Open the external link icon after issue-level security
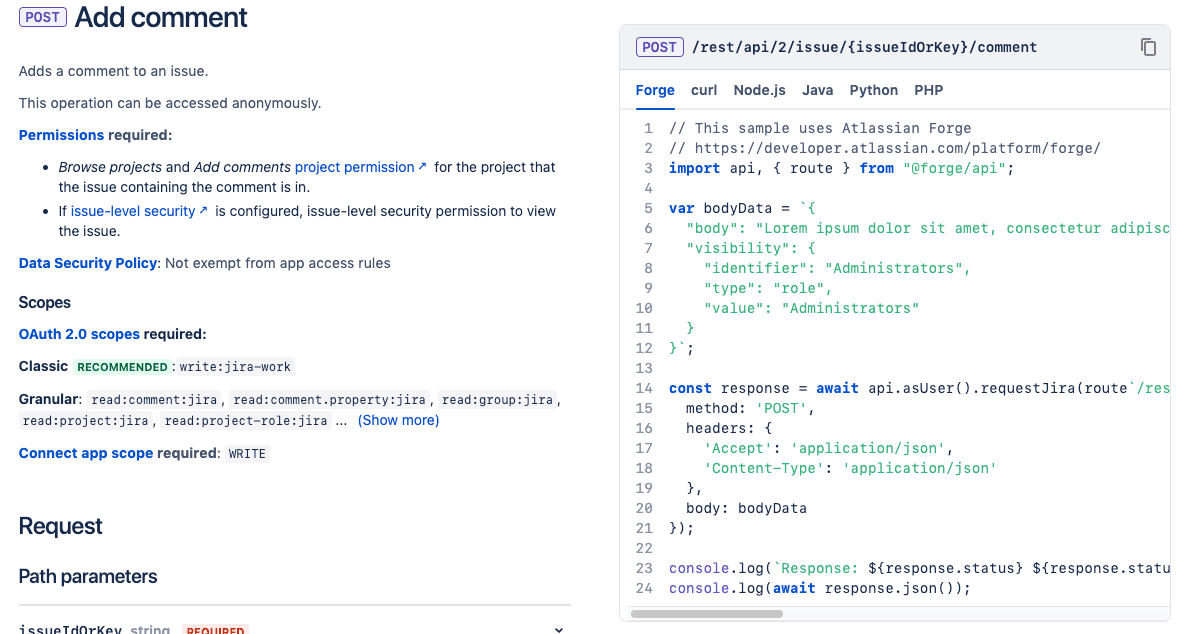The width and height of the screenshot is (1181, 634). 203,211
